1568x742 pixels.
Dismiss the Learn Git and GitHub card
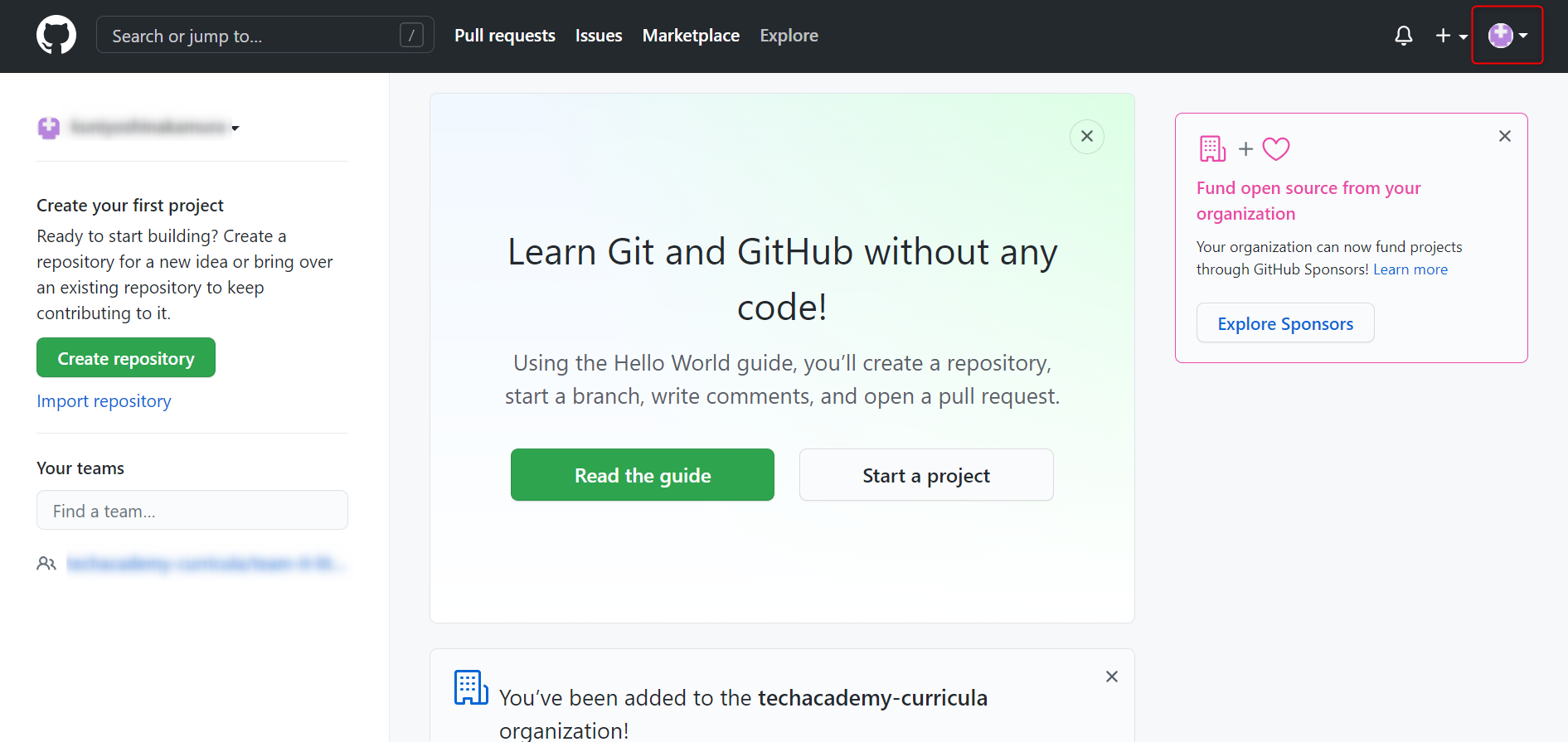click(x=1087, y=136)
